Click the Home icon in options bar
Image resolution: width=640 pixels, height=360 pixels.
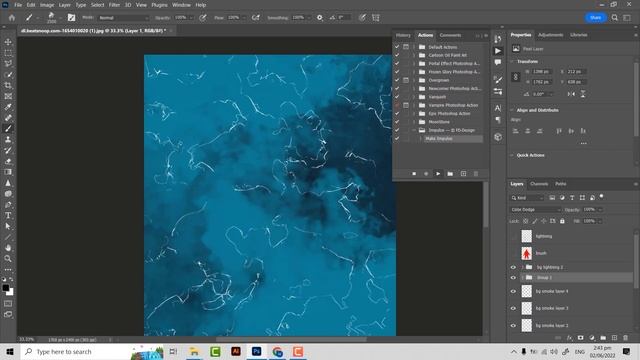pyautogui.click(x=11, y=18)
